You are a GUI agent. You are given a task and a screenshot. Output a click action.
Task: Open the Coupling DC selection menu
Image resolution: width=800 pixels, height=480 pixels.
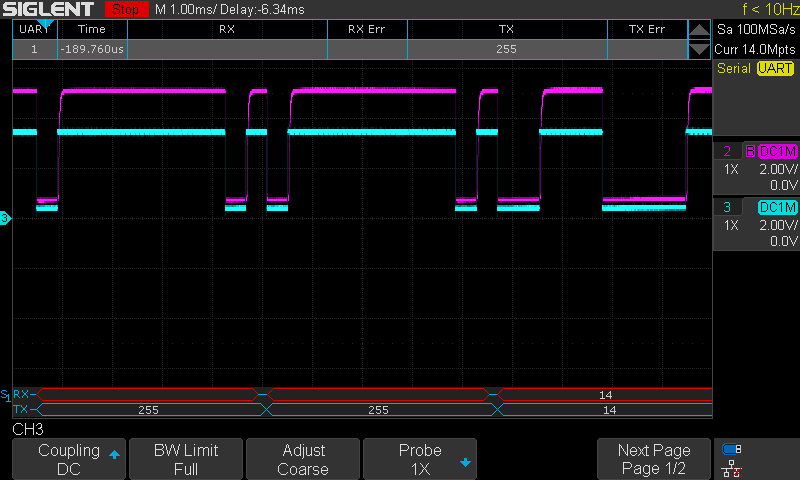pyautogui.click(x=69, y=459)
